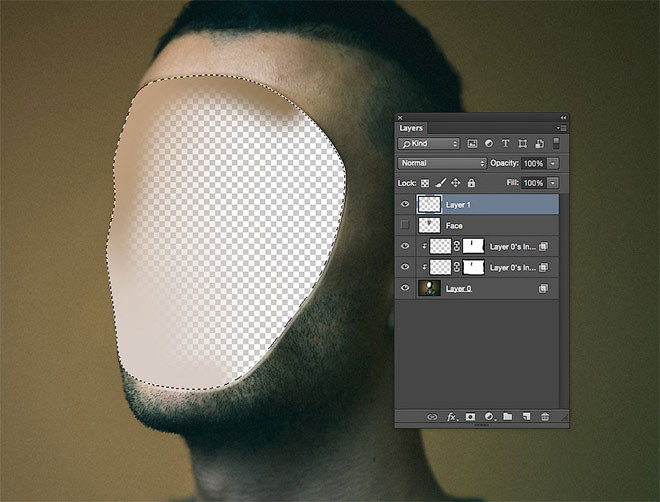Select the 'Face' layer name
Image resolution: width=660 pixels, height=502 pixels.
(454, 226)
